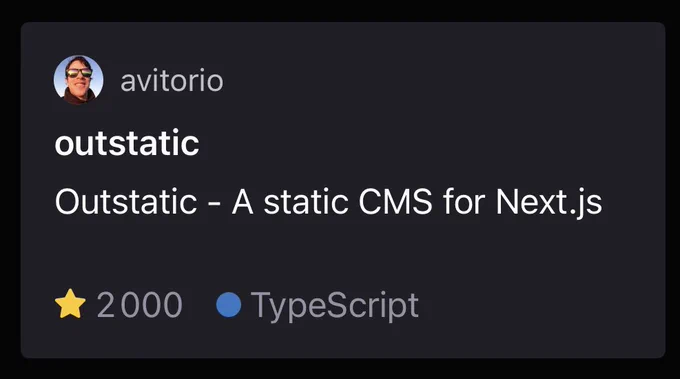Click the yellow star icon

click(70, 304)
